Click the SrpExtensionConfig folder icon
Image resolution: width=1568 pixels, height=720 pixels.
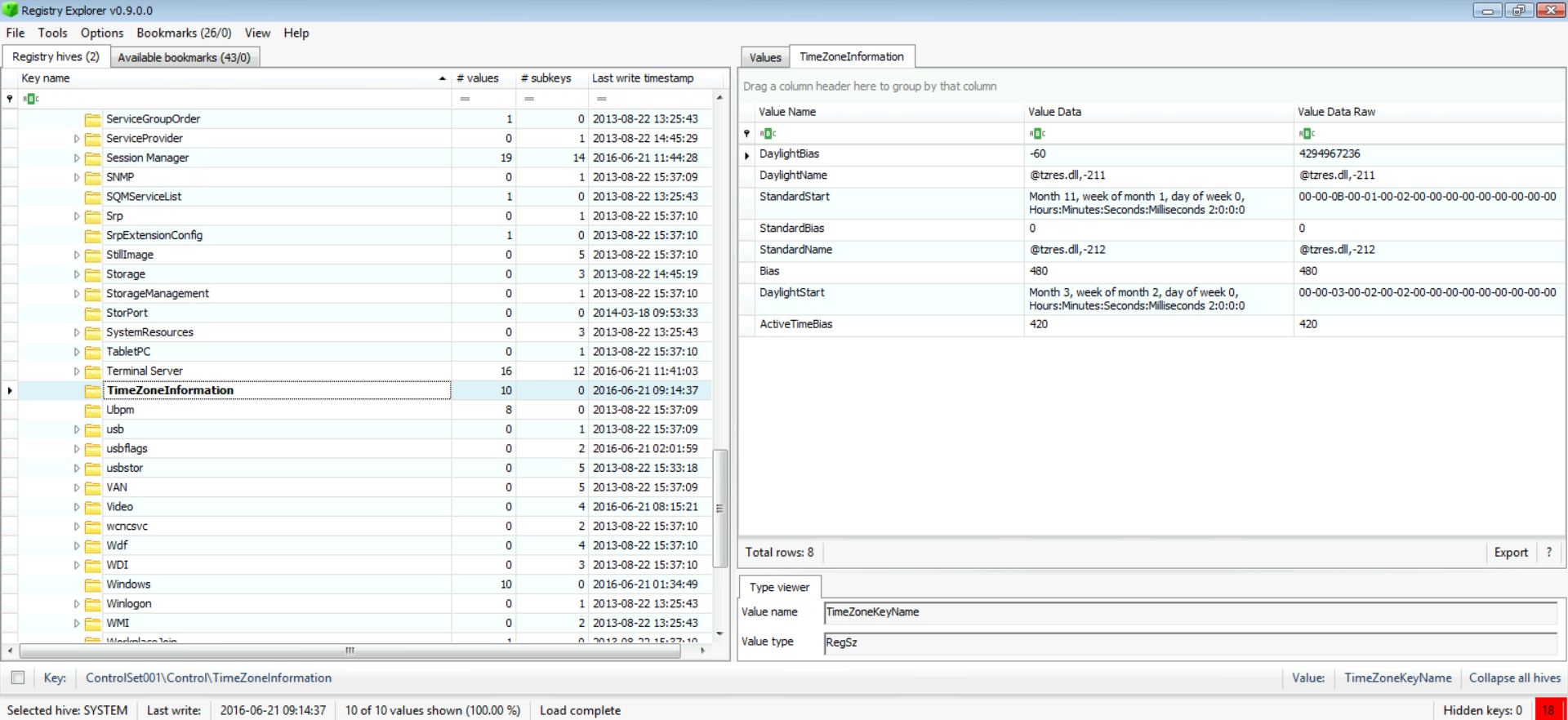pyautogui.click(x=92, y=236)
